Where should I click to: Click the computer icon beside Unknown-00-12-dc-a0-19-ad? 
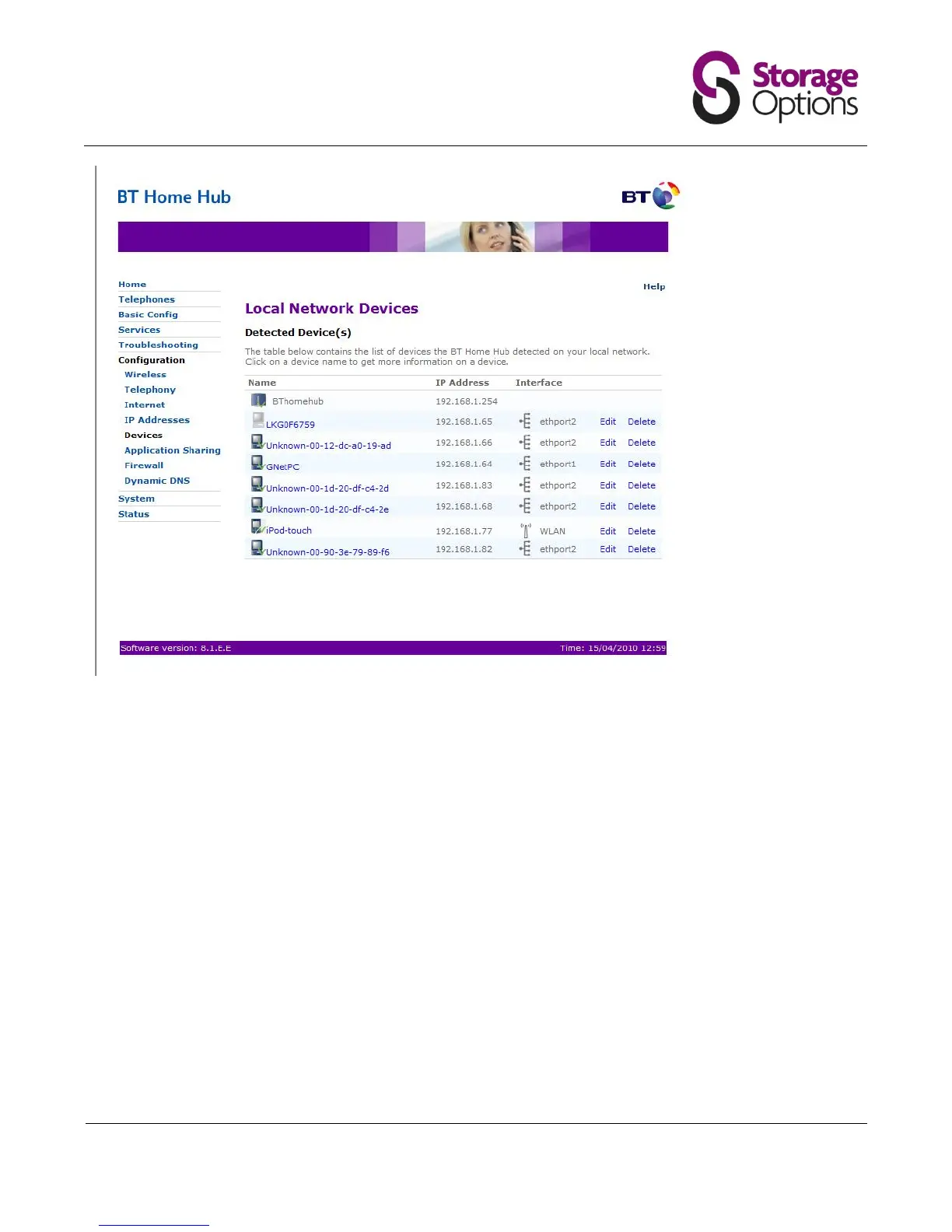click(x=258, y=442)
